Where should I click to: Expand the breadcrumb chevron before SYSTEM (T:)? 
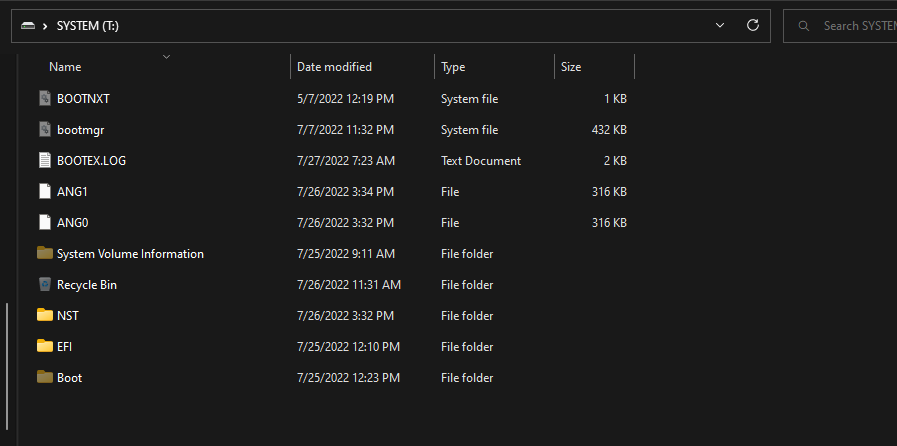click(46, 26)
